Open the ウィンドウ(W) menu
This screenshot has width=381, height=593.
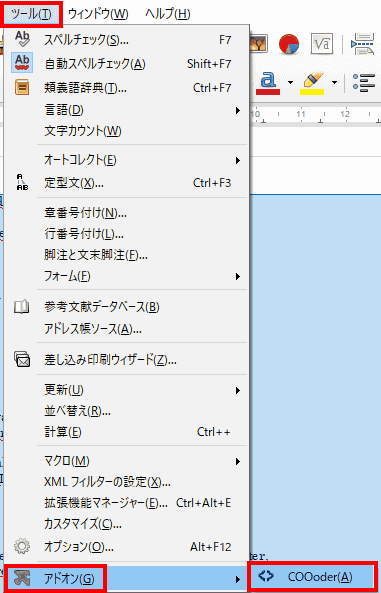click(x=98, y=14)
